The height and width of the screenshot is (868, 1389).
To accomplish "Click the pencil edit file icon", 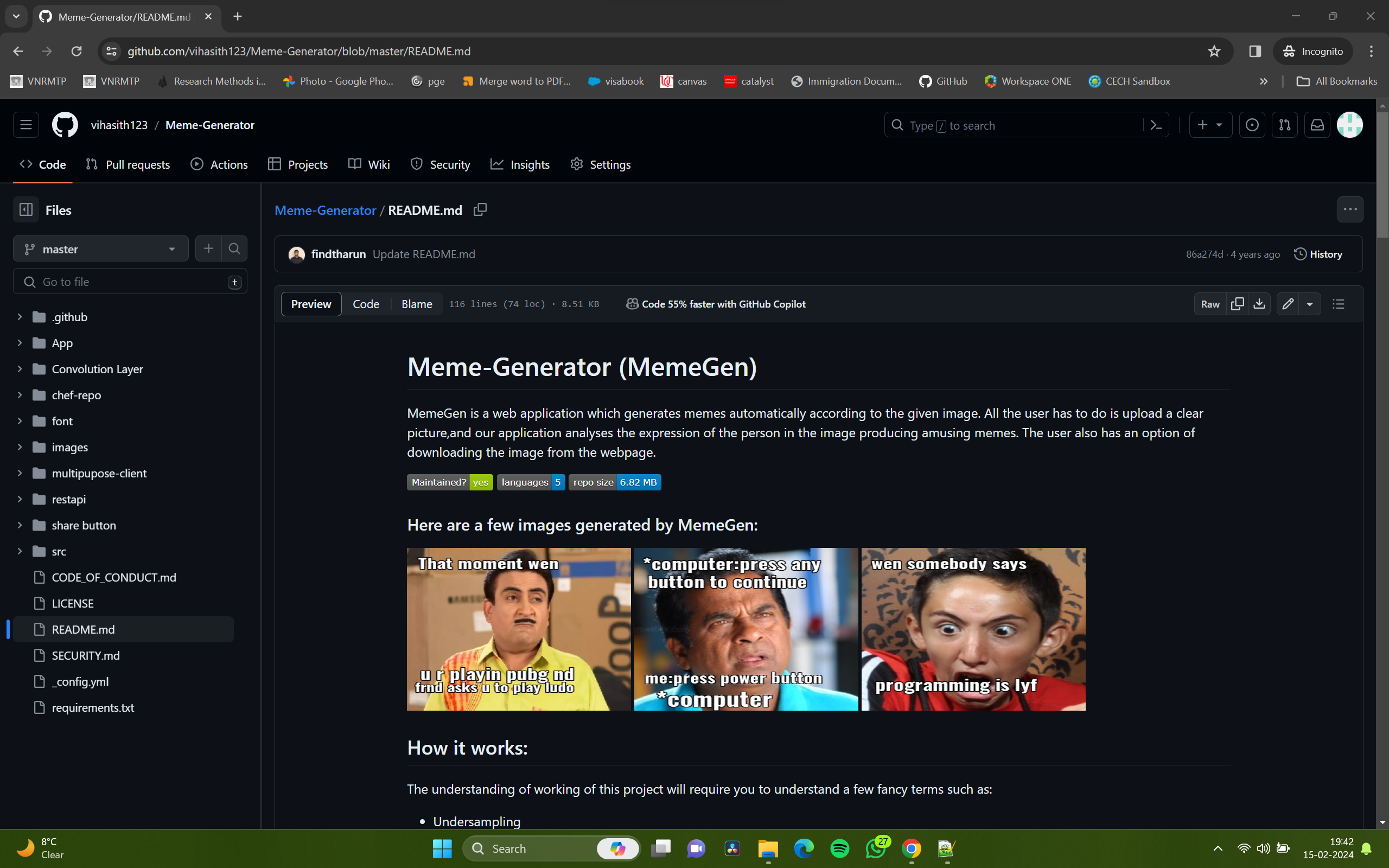I will tap(1288, 304).
